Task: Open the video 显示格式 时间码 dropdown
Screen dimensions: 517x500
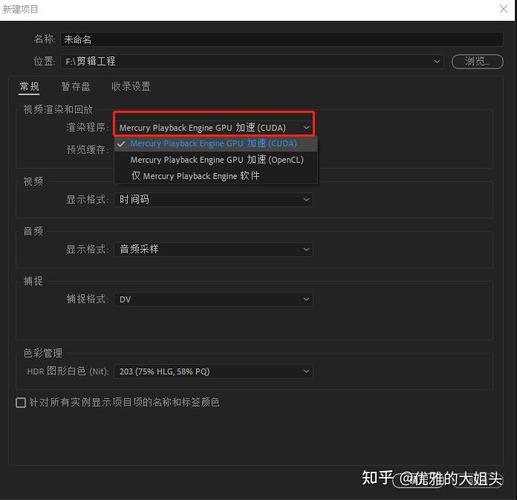Action: click(214, 200)
